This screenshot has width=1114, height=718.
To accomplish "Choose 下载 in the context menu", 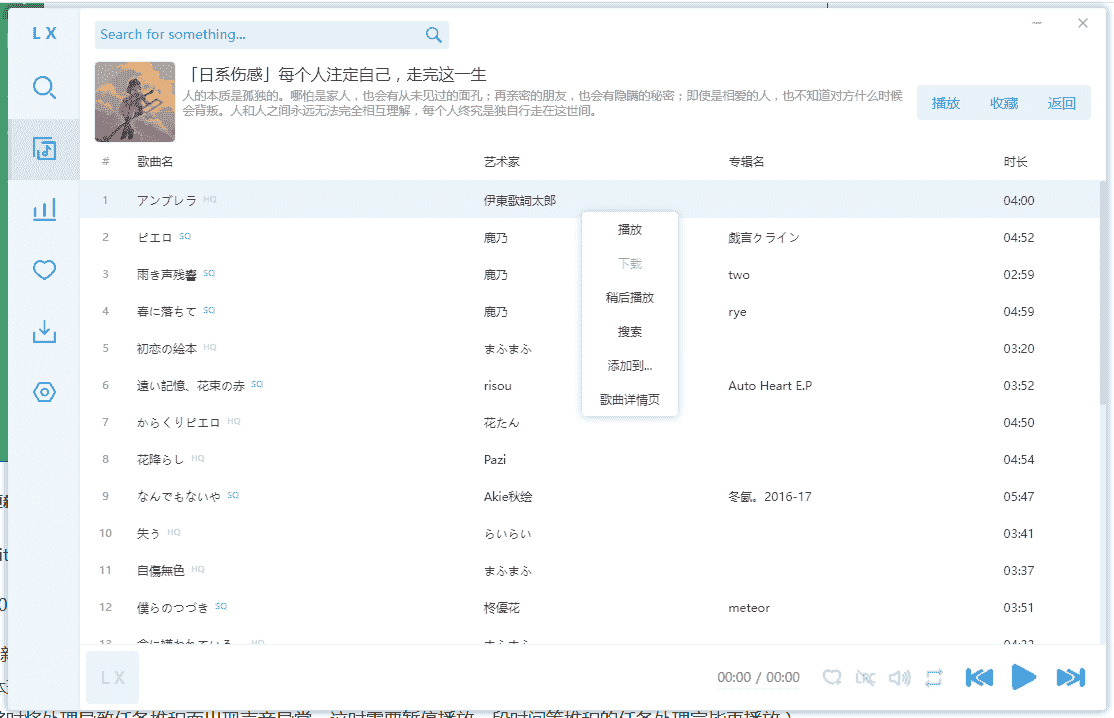I will 629,263.
